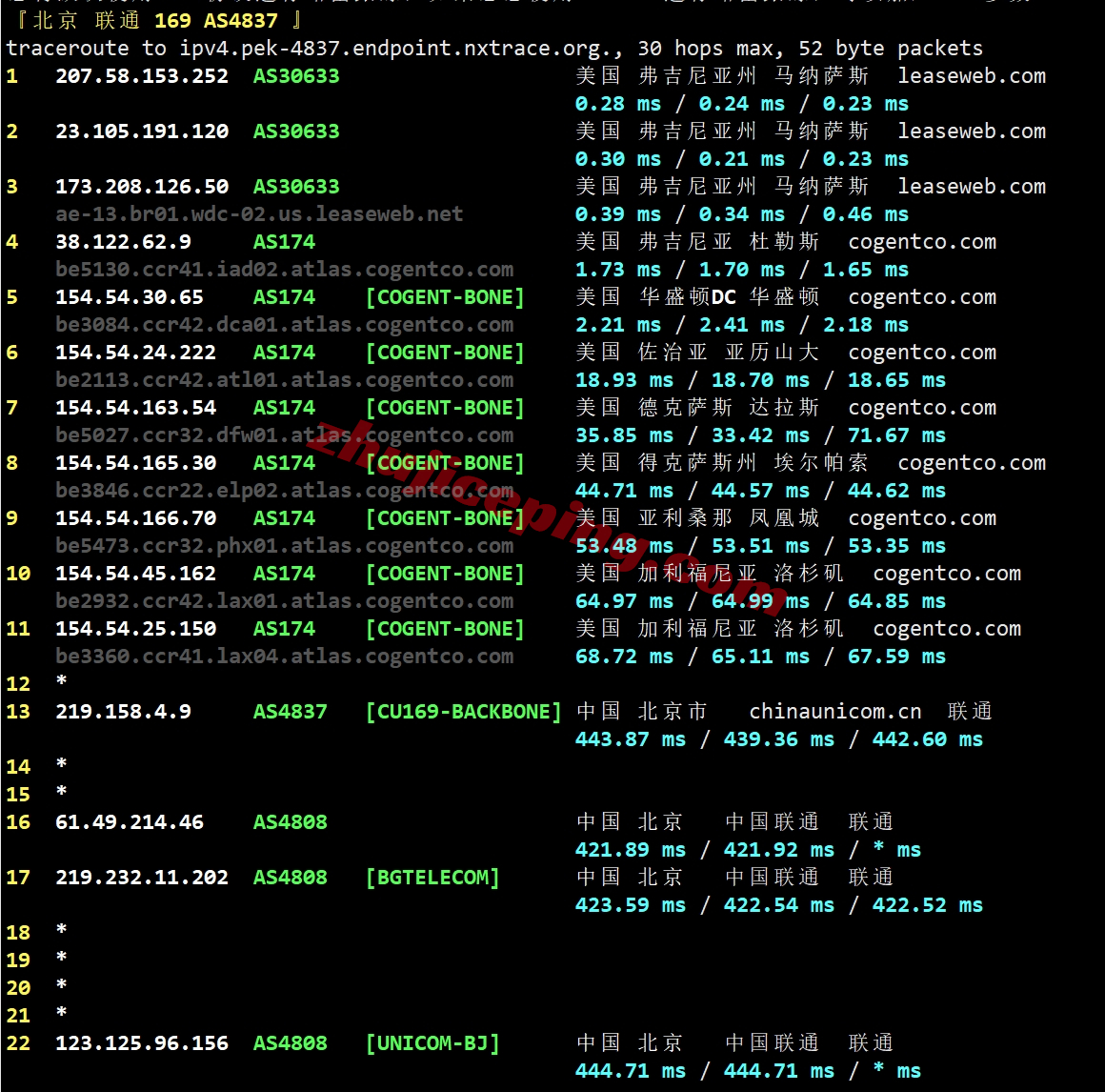1105x1092 pixels.
Task: Select IP address 38.122.62.9
Action: (123, 242)
